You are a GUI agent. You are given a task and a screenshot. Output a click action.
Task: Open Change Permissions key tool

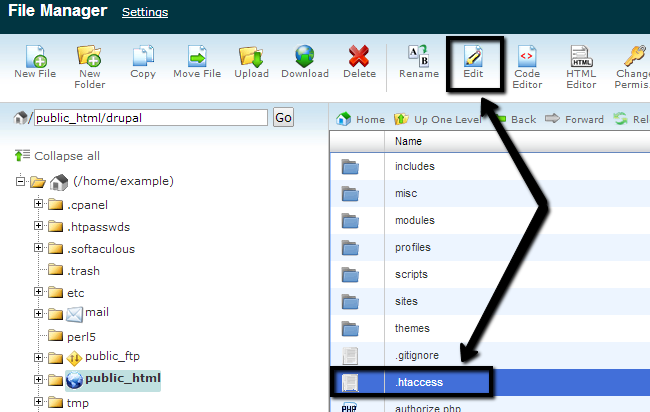point(632,67)
